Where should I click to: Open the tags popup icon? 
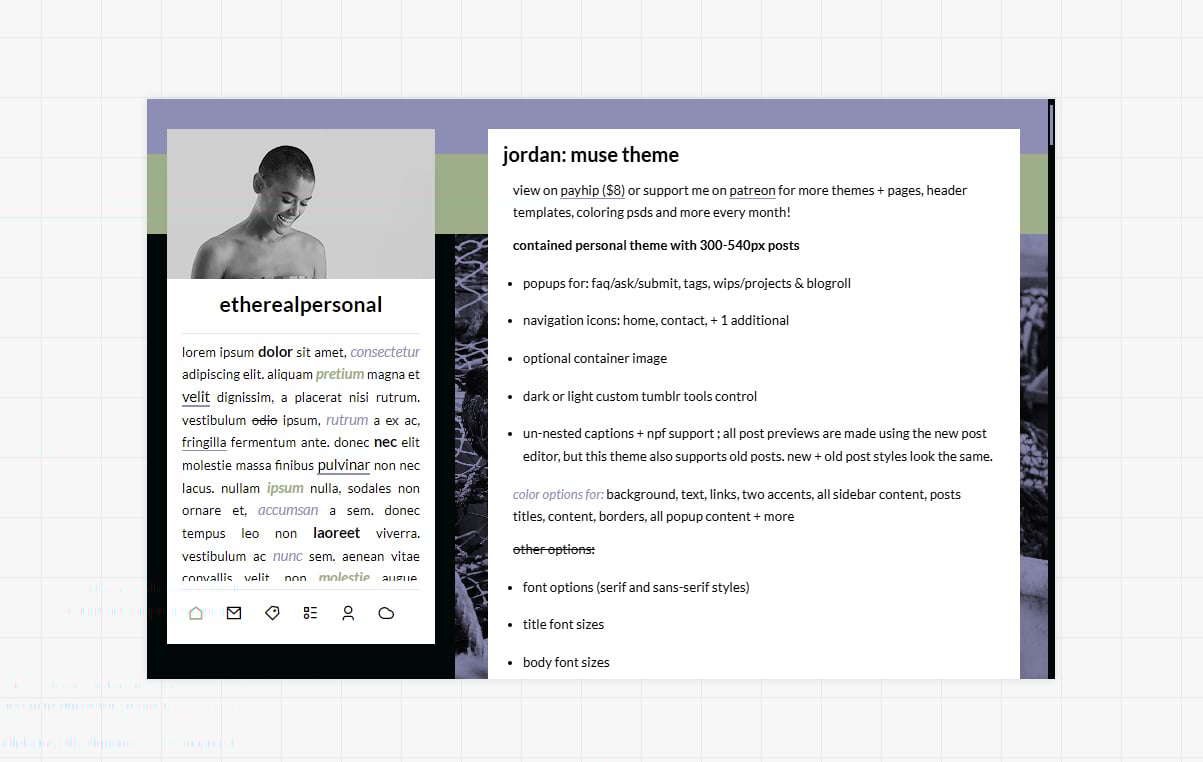[272, 613]
